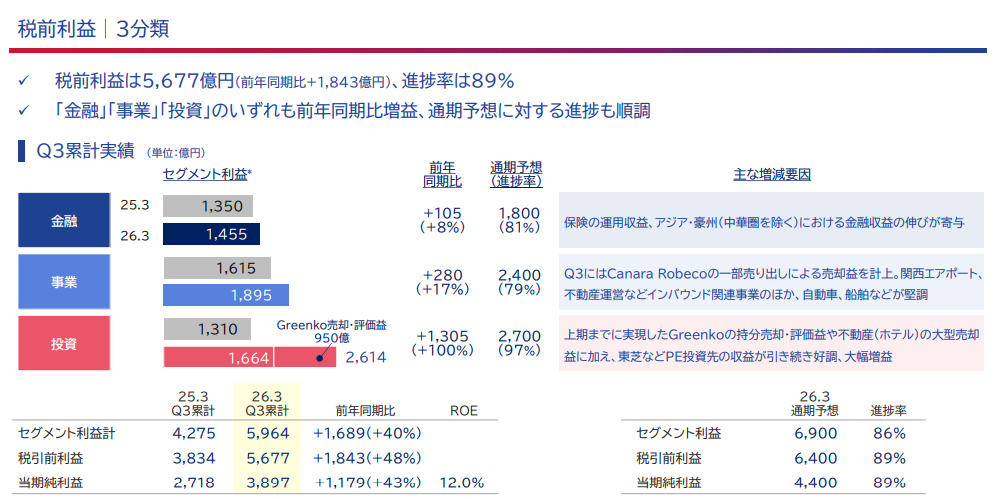The height and width of the screenshot is (499, 1001).
Task: Click the 金融 explanation text about 保険の運用収益
Action: click(764, 223)
